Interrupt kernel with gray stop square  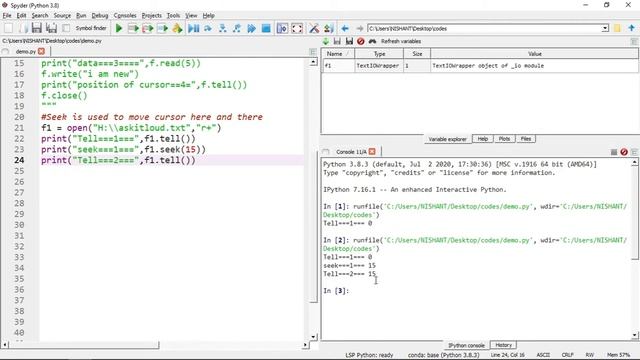[x=613, y=152]
